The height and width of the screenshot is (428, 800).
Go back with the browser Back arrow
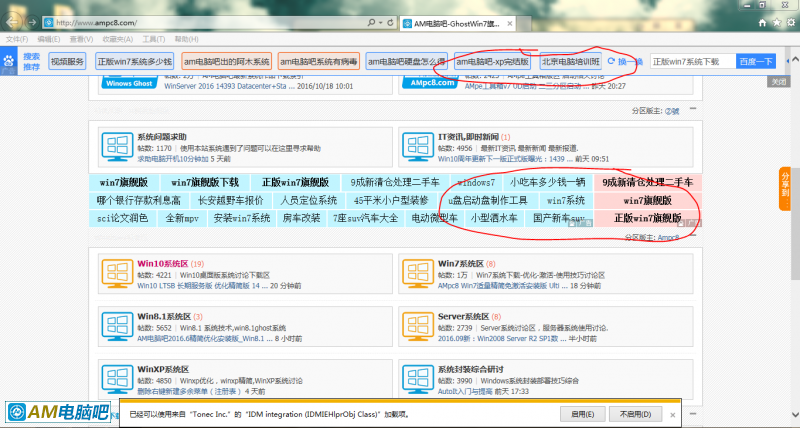click(12, 22)
